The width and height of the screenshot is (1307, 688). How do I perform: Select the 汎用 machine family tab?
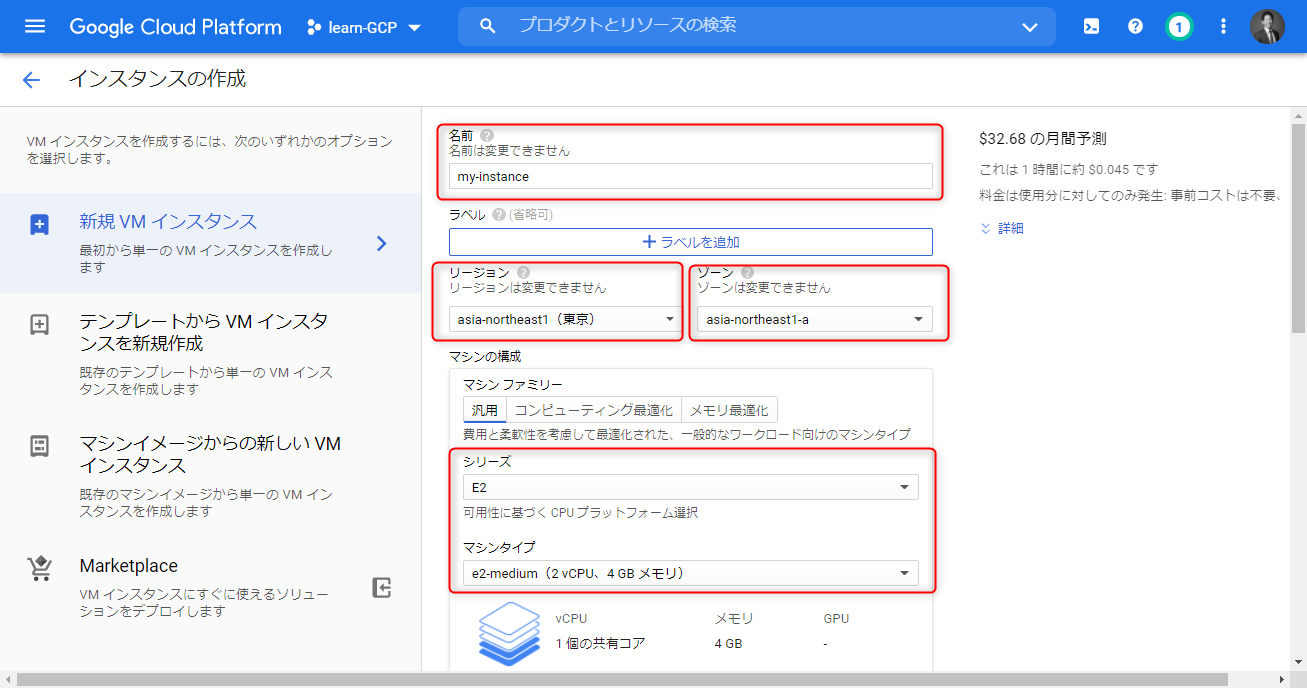tap(485, 410)
